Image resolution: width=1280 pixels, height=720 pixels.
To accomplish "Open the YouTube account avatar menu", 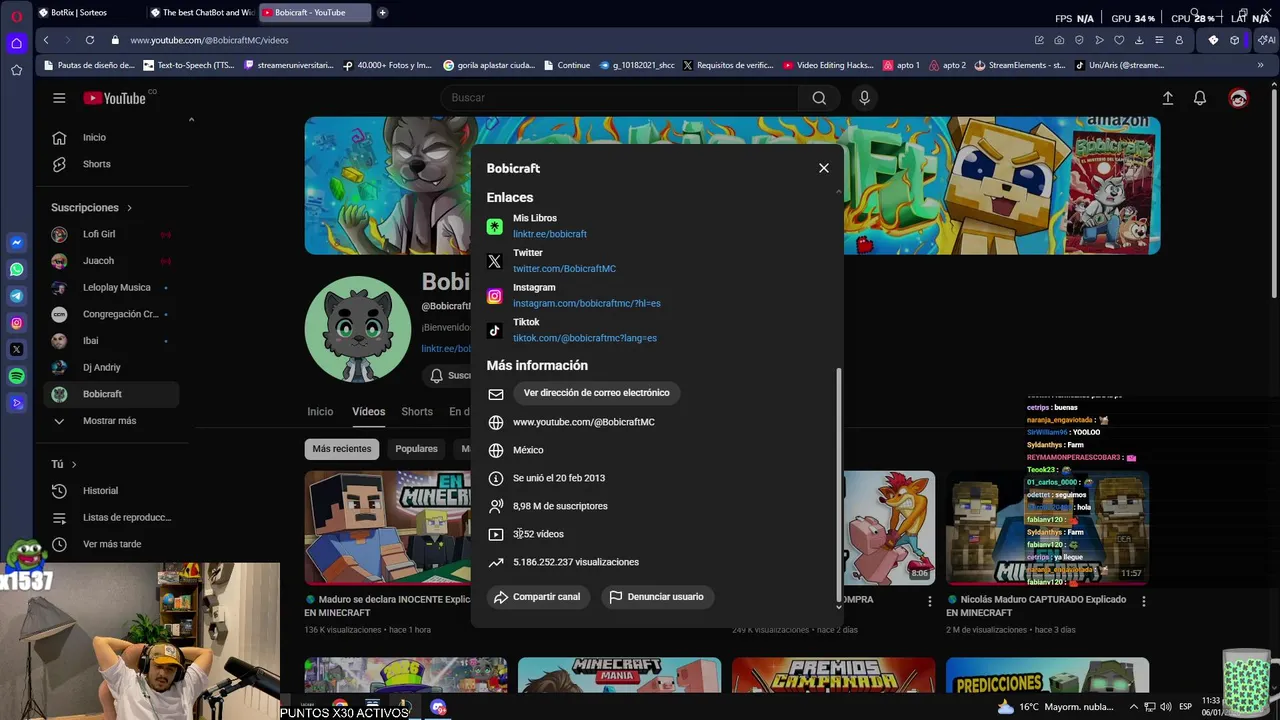I will tap(1238, 98).
